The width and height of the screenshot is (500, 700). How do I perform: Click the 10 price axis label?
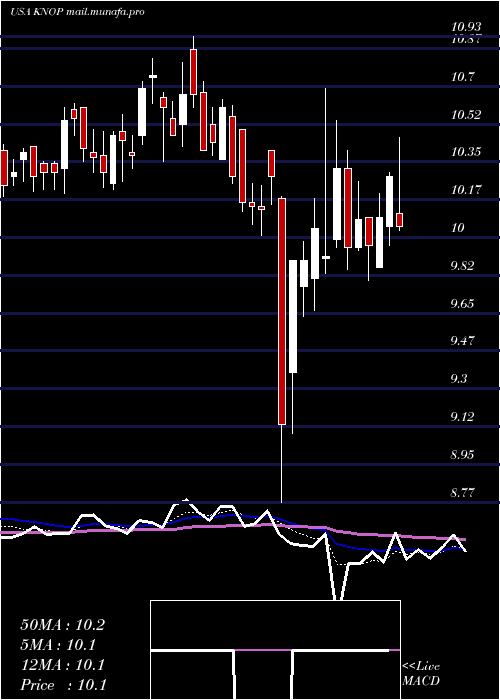click(x=458, y=229)
